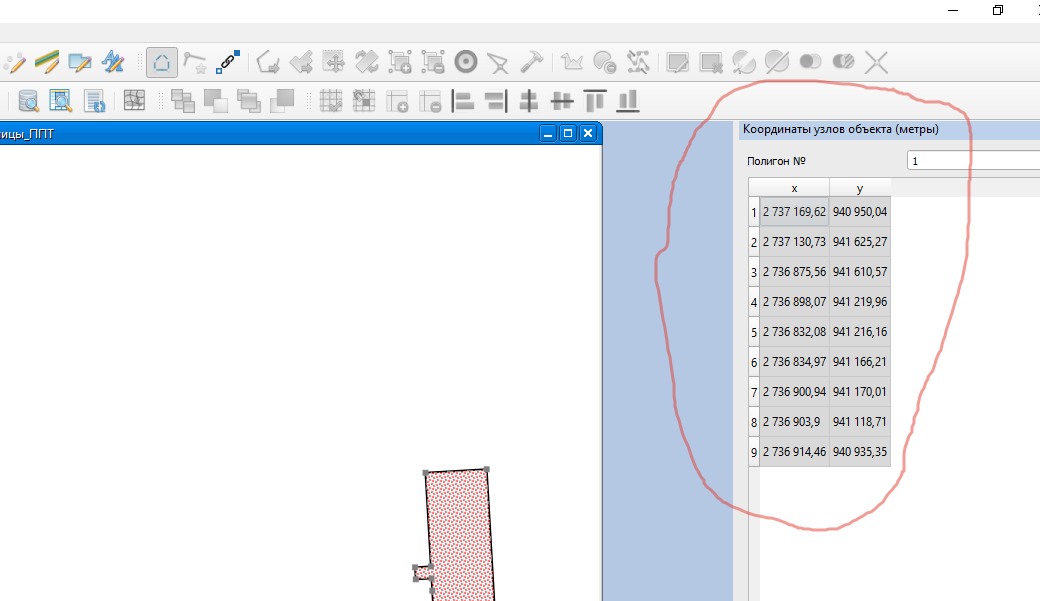Click the bullseye buffer icon
The width and height of the screenshot is (1040, 601).
pyautogui.click(x=465, y=63)
